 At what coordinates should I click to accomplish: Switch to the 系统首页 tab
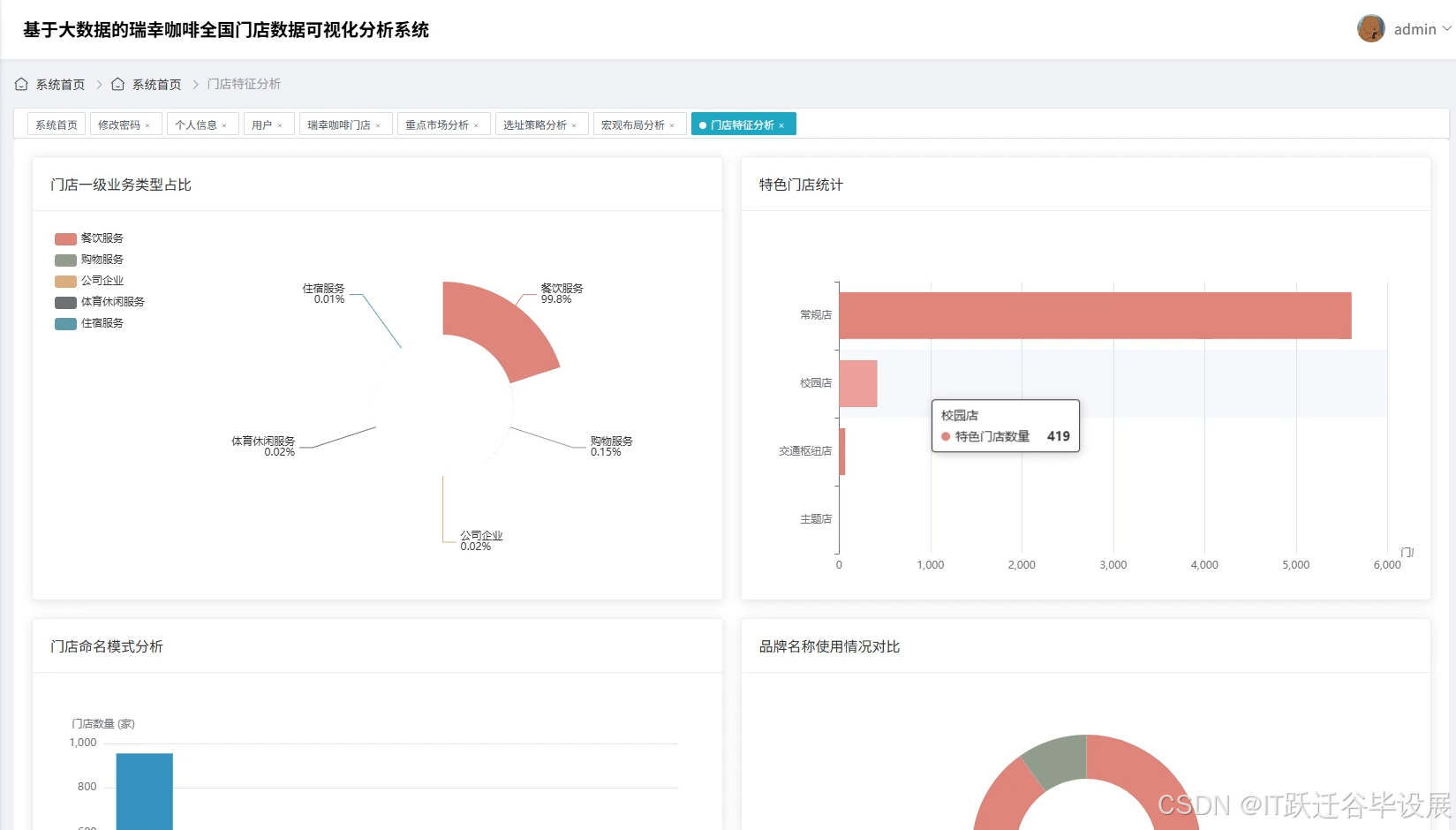(57, 124)
